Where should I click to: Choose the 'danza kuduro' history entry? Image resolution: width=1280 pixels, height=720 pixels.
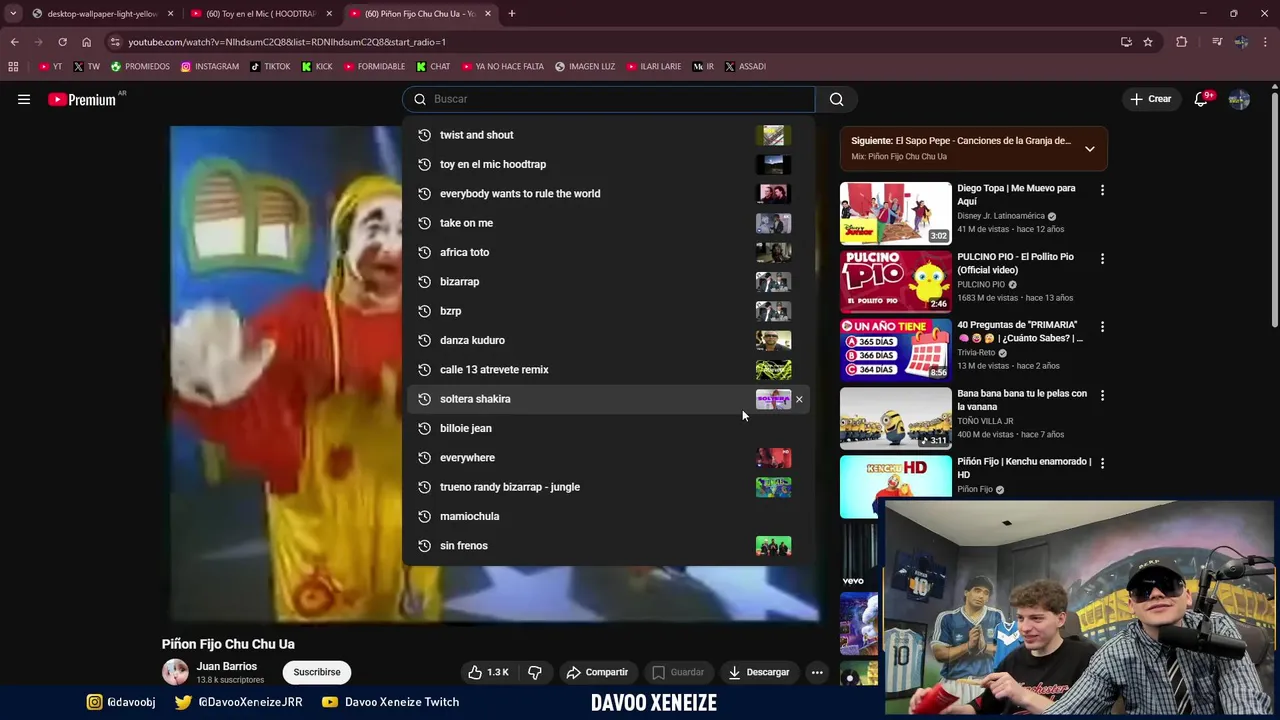(x=607, y=340)
